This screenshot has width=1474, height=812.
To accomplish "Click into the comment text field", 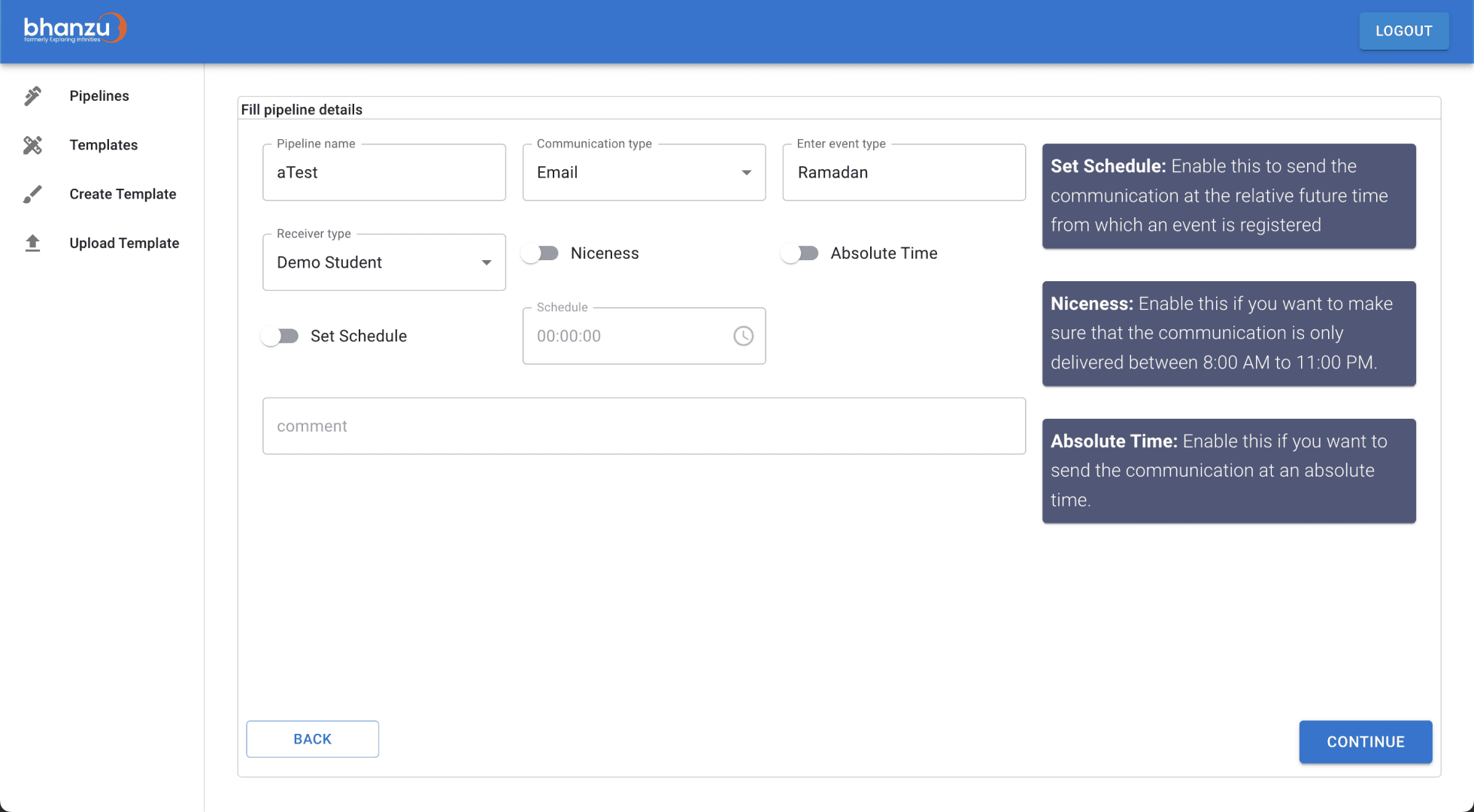I will click(644, 426).
